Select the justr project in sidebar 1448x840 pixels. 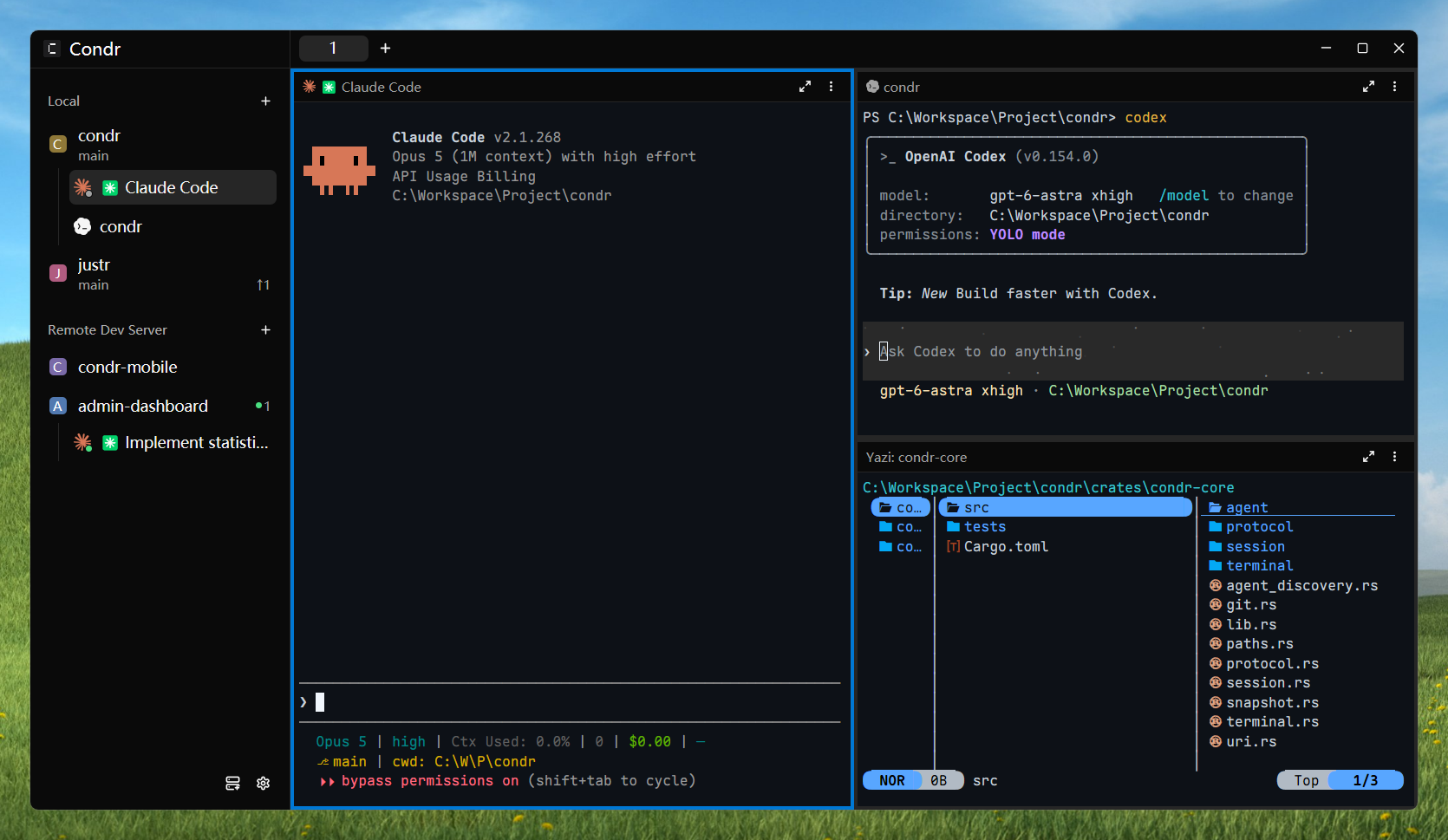click(x=160, y=273)
